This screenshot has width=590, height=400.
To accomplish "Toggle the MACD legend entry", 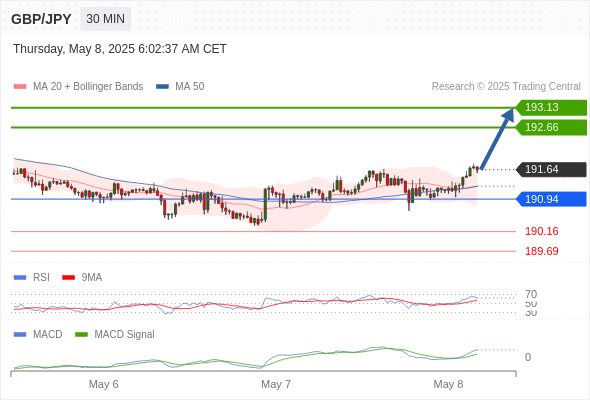I will click(x=38, y=334).
